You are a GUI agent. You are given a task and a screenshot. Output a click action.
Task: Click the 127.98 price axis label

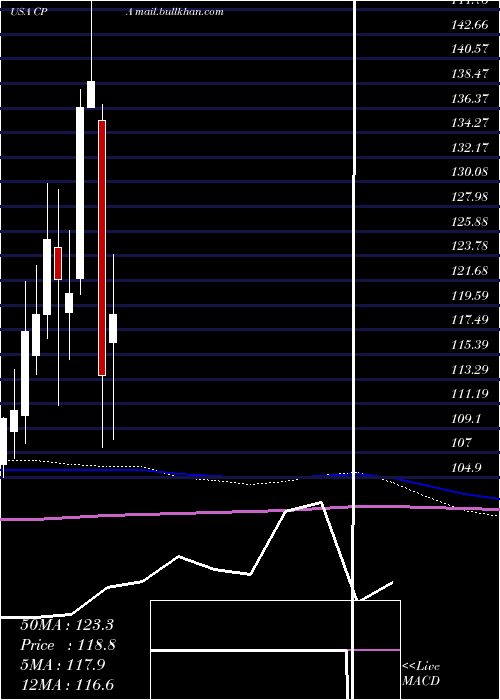470,196
